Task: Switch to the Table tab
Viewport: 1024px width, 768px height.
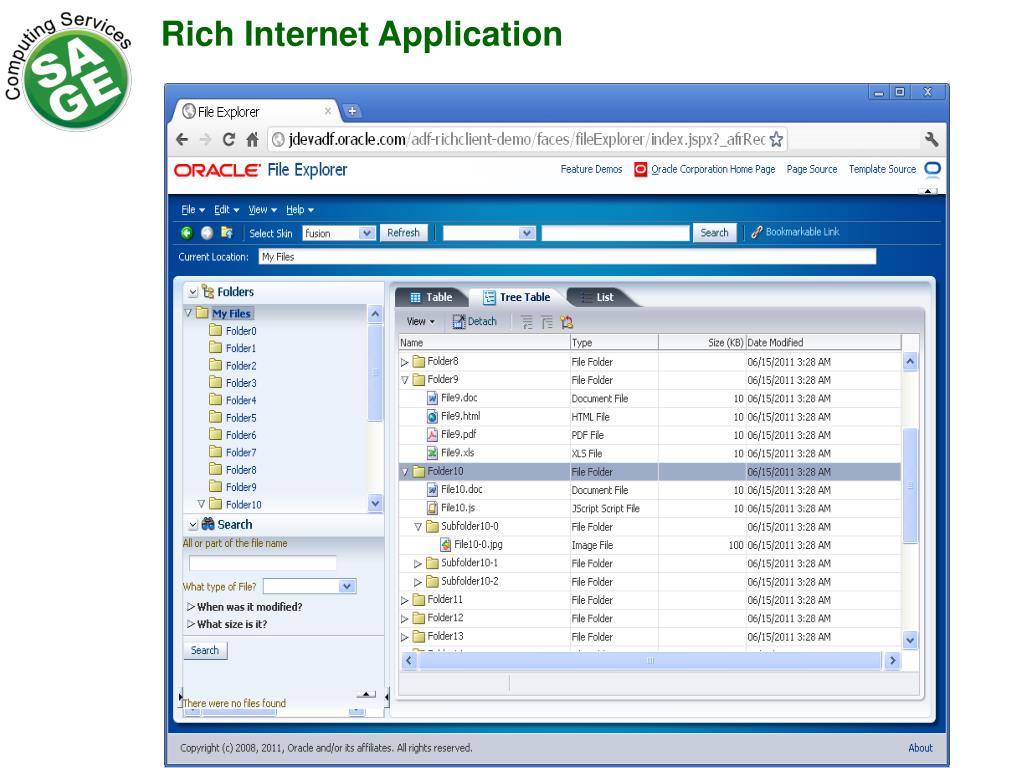Action: [x=431, y=297]
